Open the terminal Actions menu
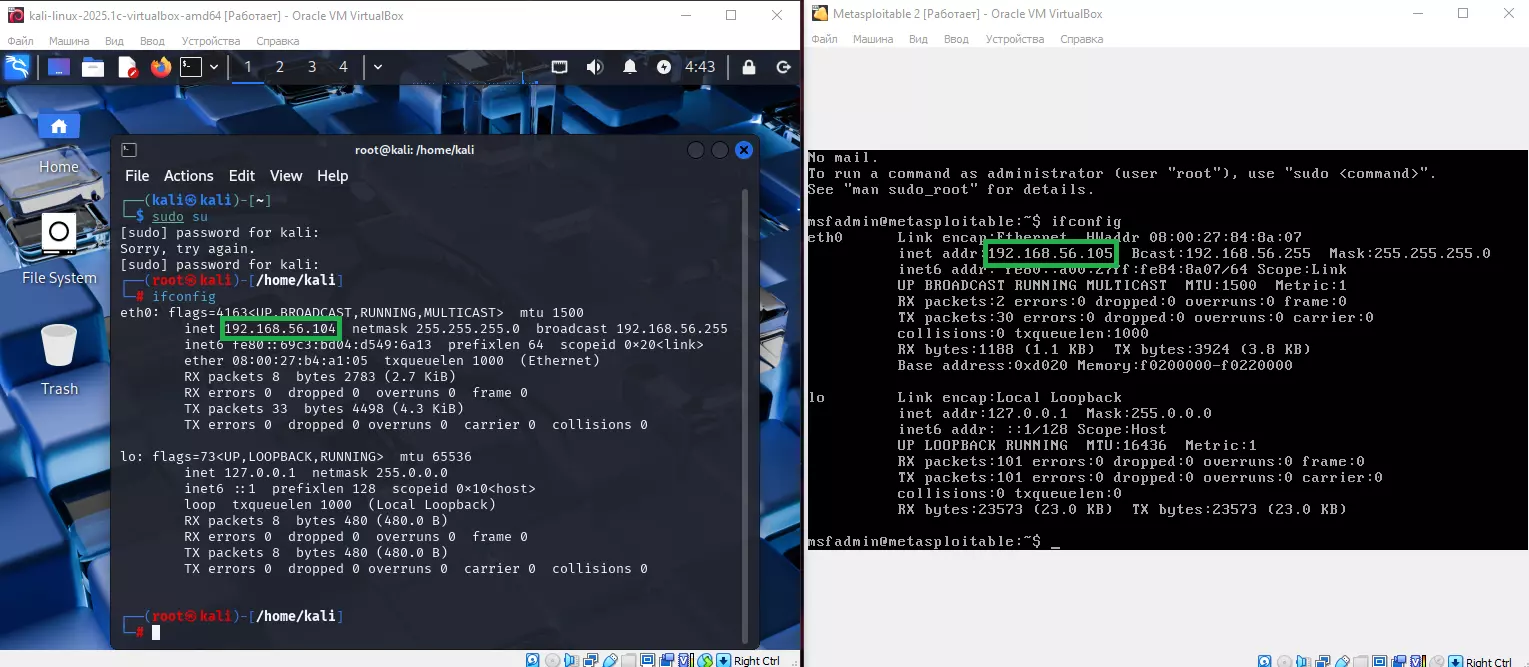This screenshot has width=1529, height=667. point(189,176)
